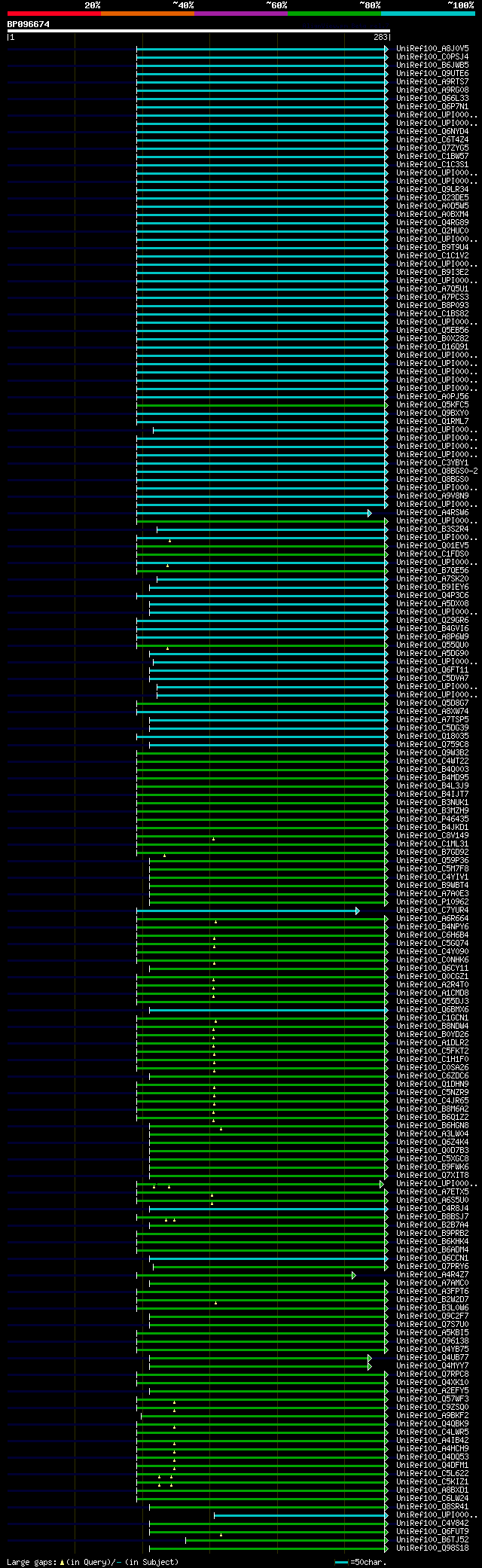This screenshot has width=482, height=1568.
Task: Click the orange ~40% identity legend segment
Action: [x=148, y=14]
